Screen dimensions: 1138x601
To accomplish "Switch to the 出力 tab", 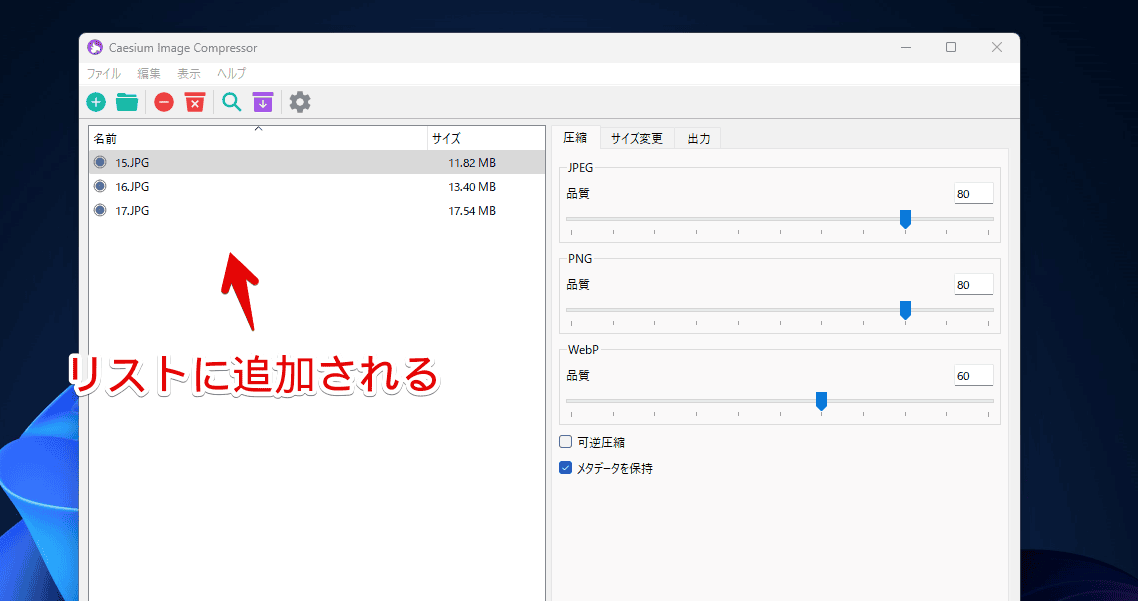I will point(698,139).
